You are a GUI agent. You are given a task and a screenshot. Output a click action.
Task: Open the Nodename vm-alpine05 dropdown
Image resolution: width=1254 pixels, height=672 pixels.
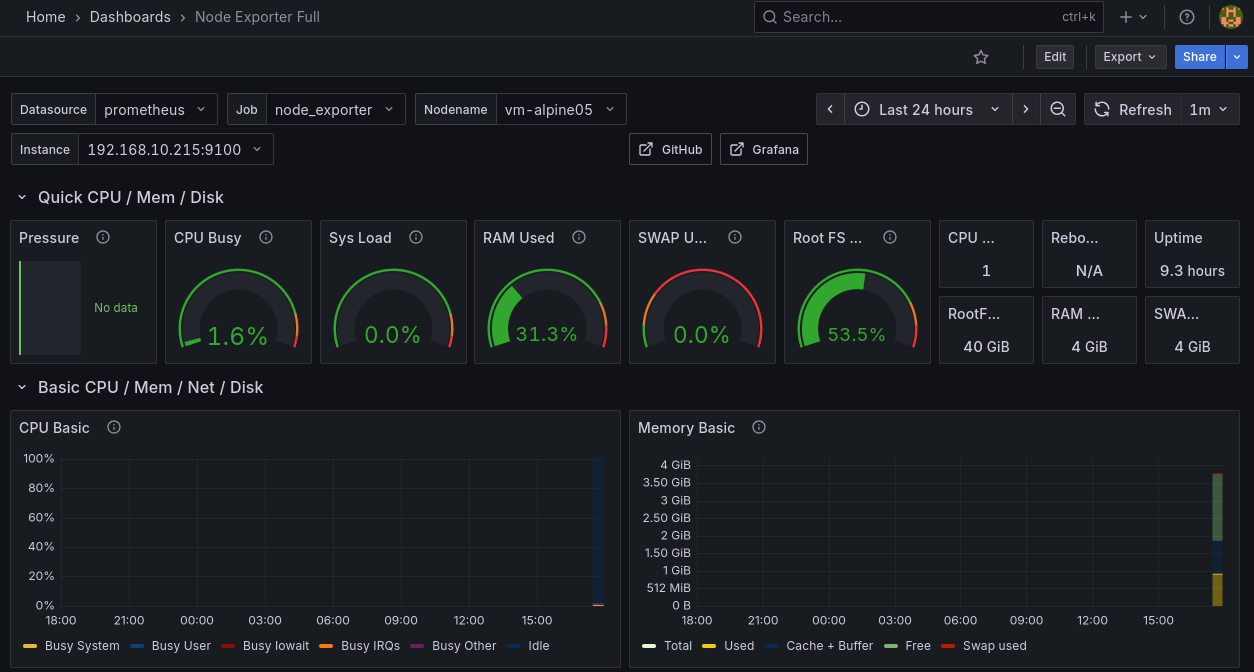[x=560, y=110]
